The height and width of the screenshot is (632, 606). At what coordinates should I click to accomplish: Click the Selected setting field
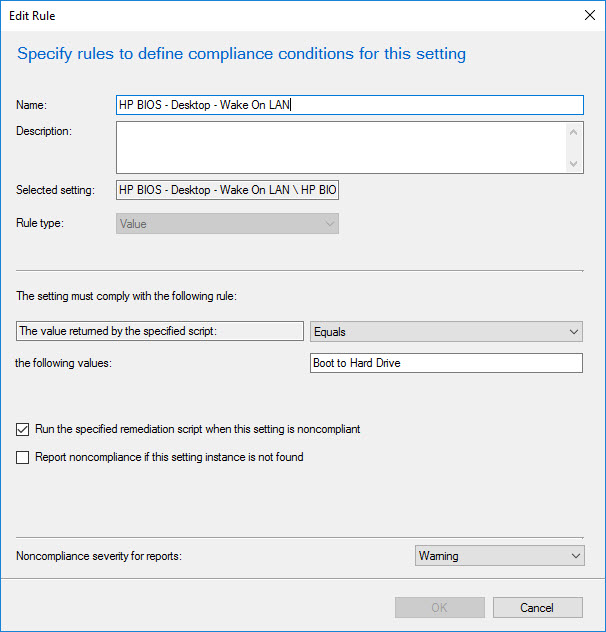click(228, 190)
